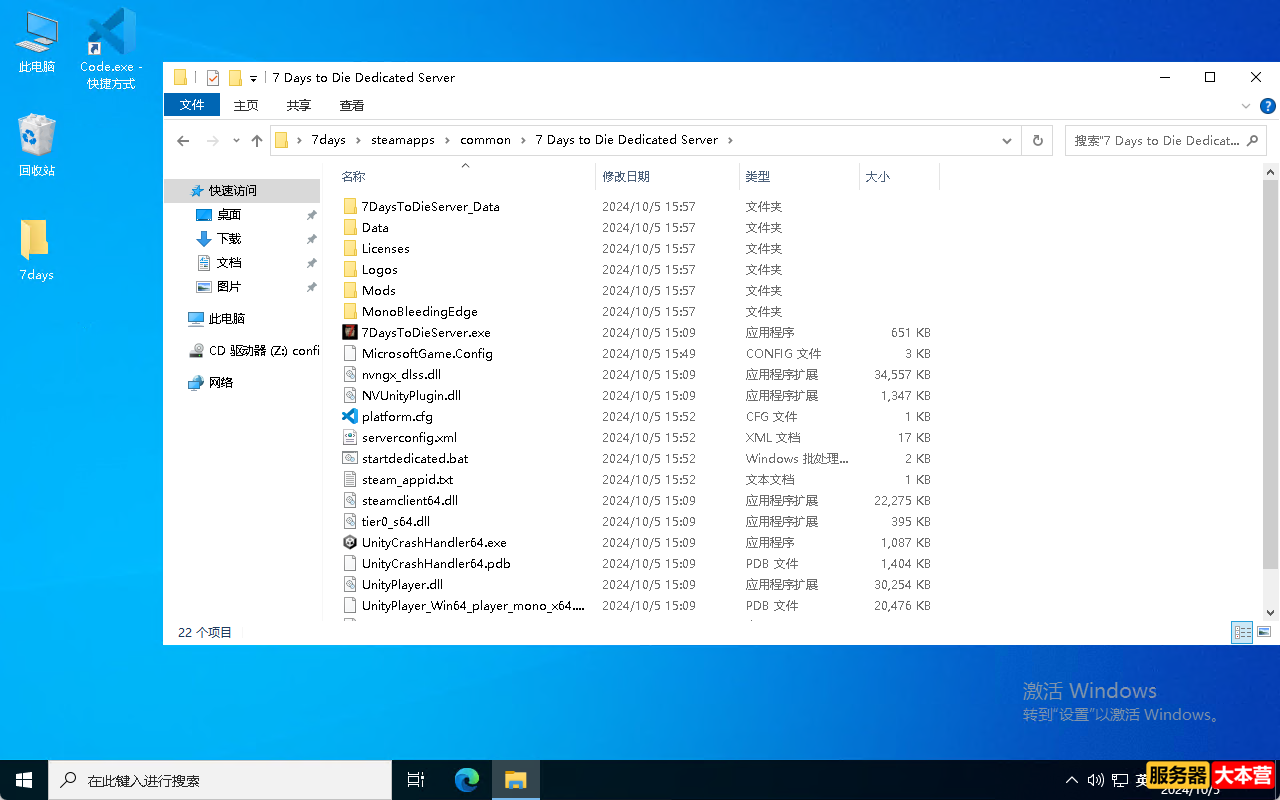Open Task View from the taskbar
The image size is (1280, 800).
tap(416, 780)
